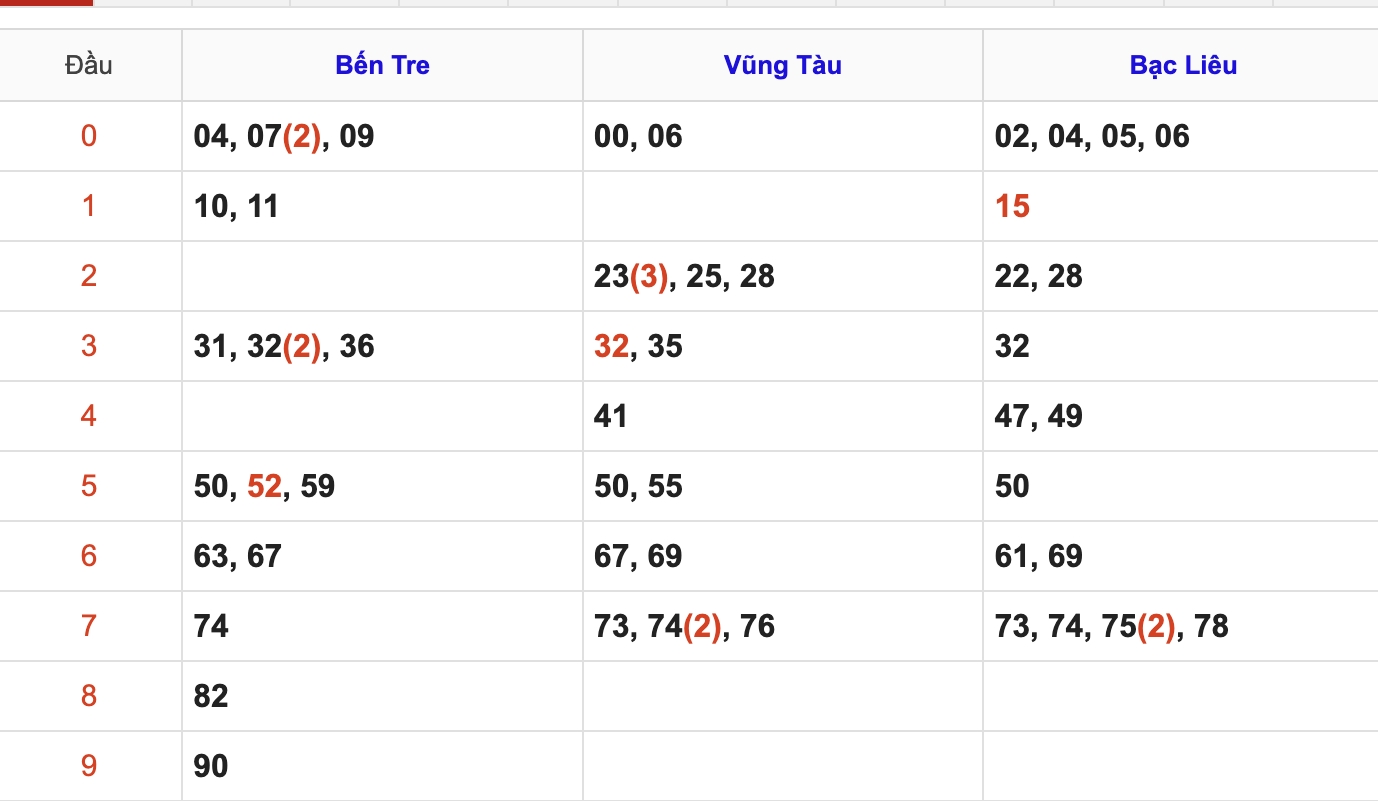Click the red 32 in Vũng Tàu column
The width and height of the screenshot is (1378, 801).
pyautogui.click(x=611, y=347)
